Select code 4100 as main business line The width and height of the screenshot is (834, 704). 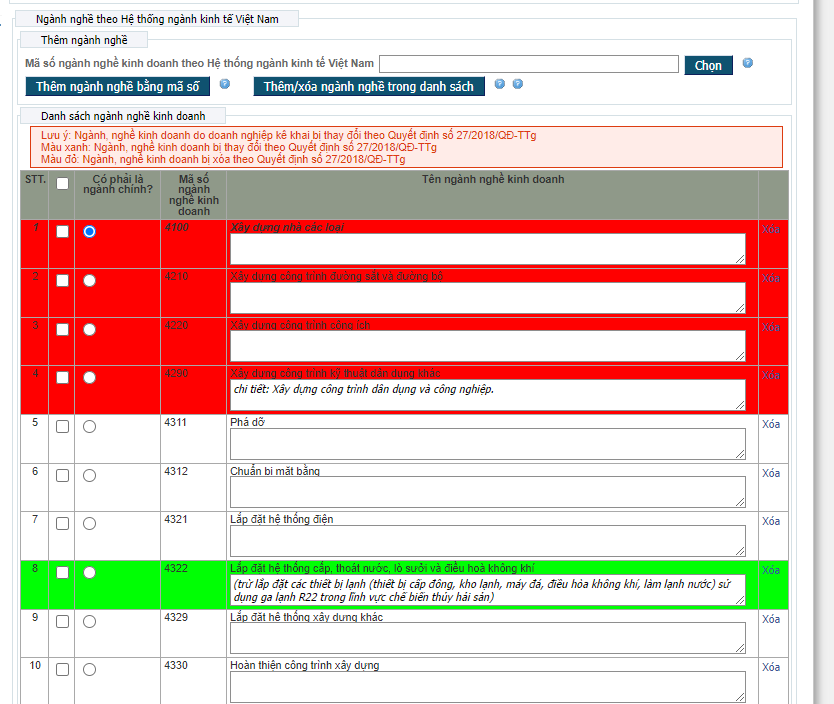click(90, 231)
